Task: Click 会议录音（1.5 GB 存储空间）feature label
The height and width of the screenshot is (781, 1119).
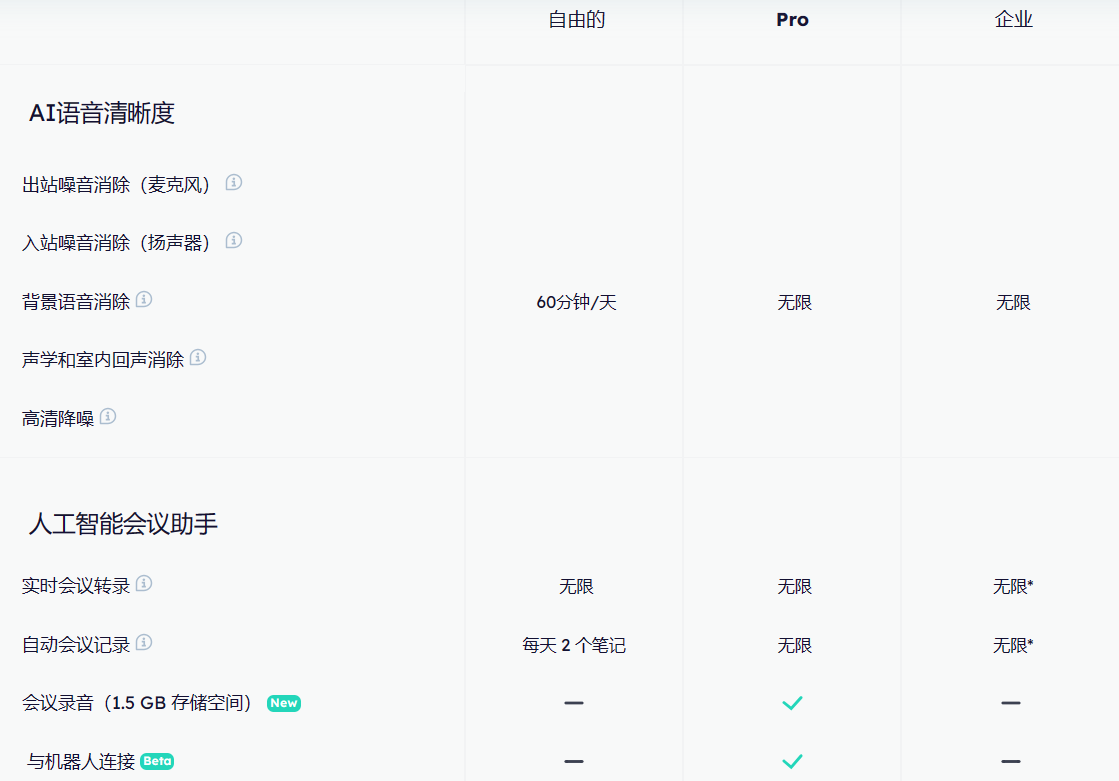Action: coord(137,703)
